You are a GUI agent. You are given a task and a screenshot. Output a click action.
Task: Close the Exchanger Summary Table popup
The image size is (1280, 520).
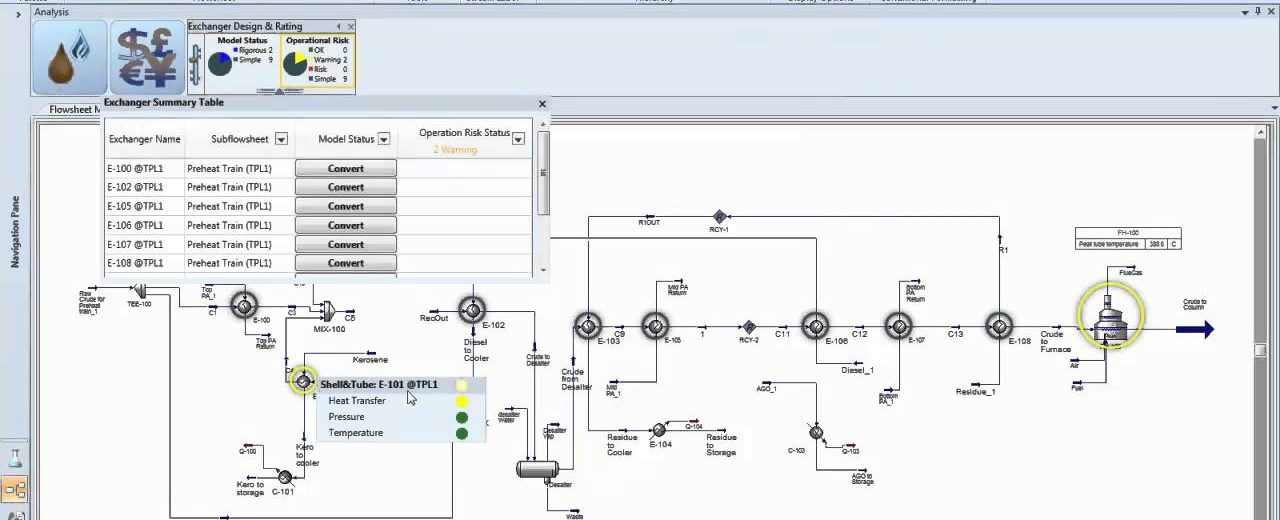542,104
